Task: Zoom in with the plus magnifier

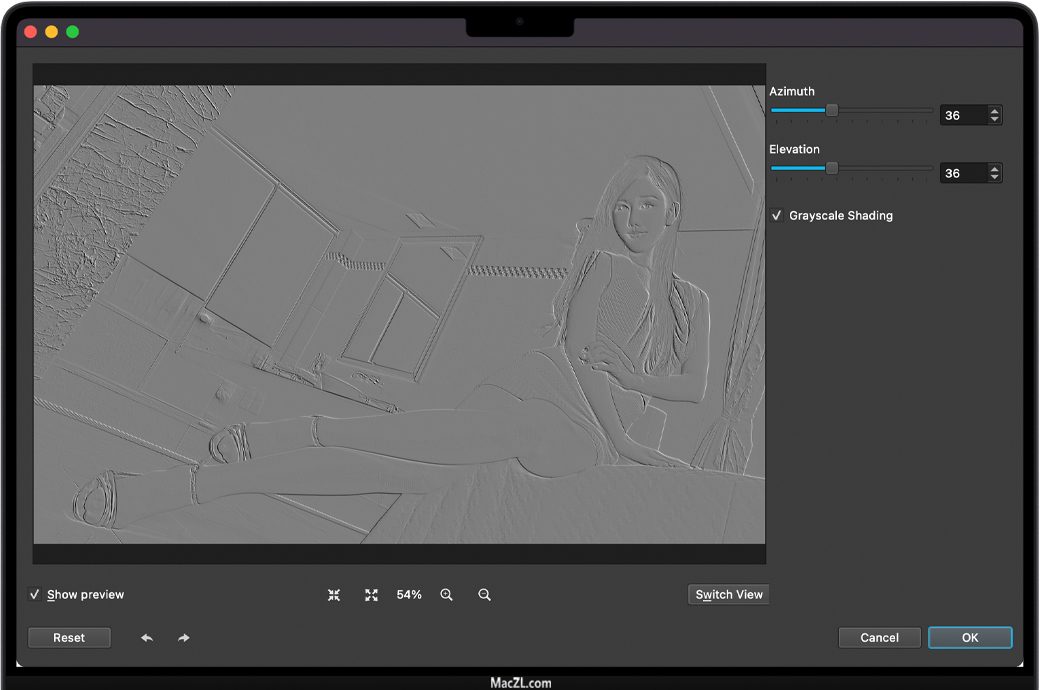Action: 447,595
